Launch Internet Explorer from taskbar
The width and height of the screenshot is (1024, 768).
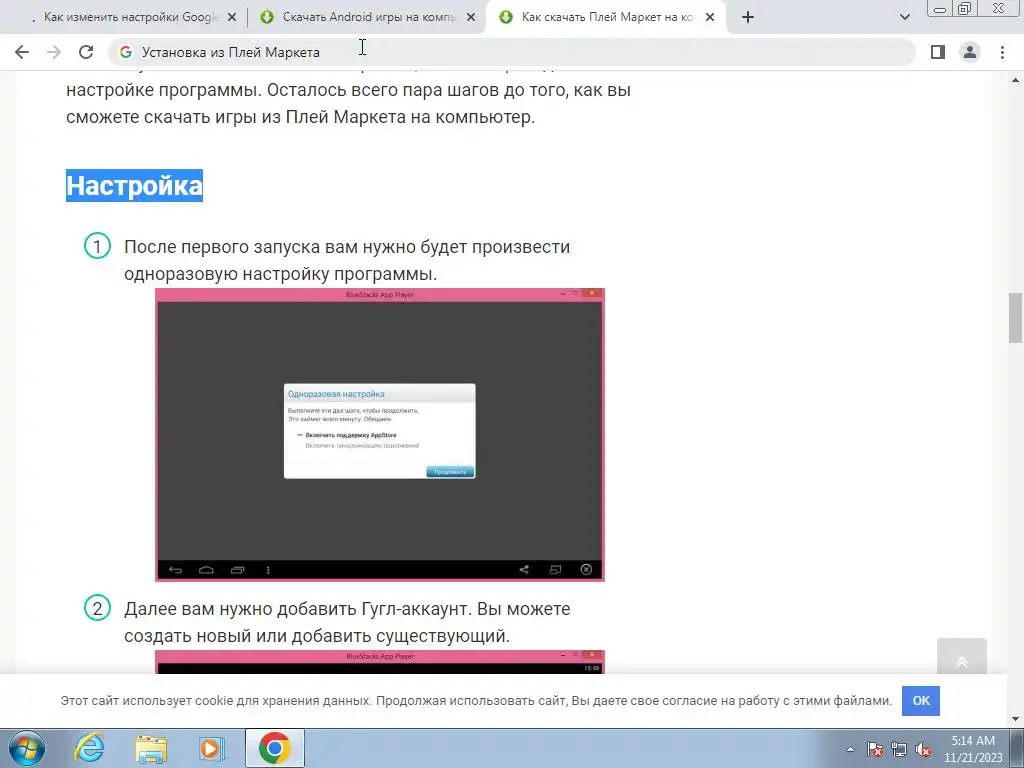click(89, 748)
